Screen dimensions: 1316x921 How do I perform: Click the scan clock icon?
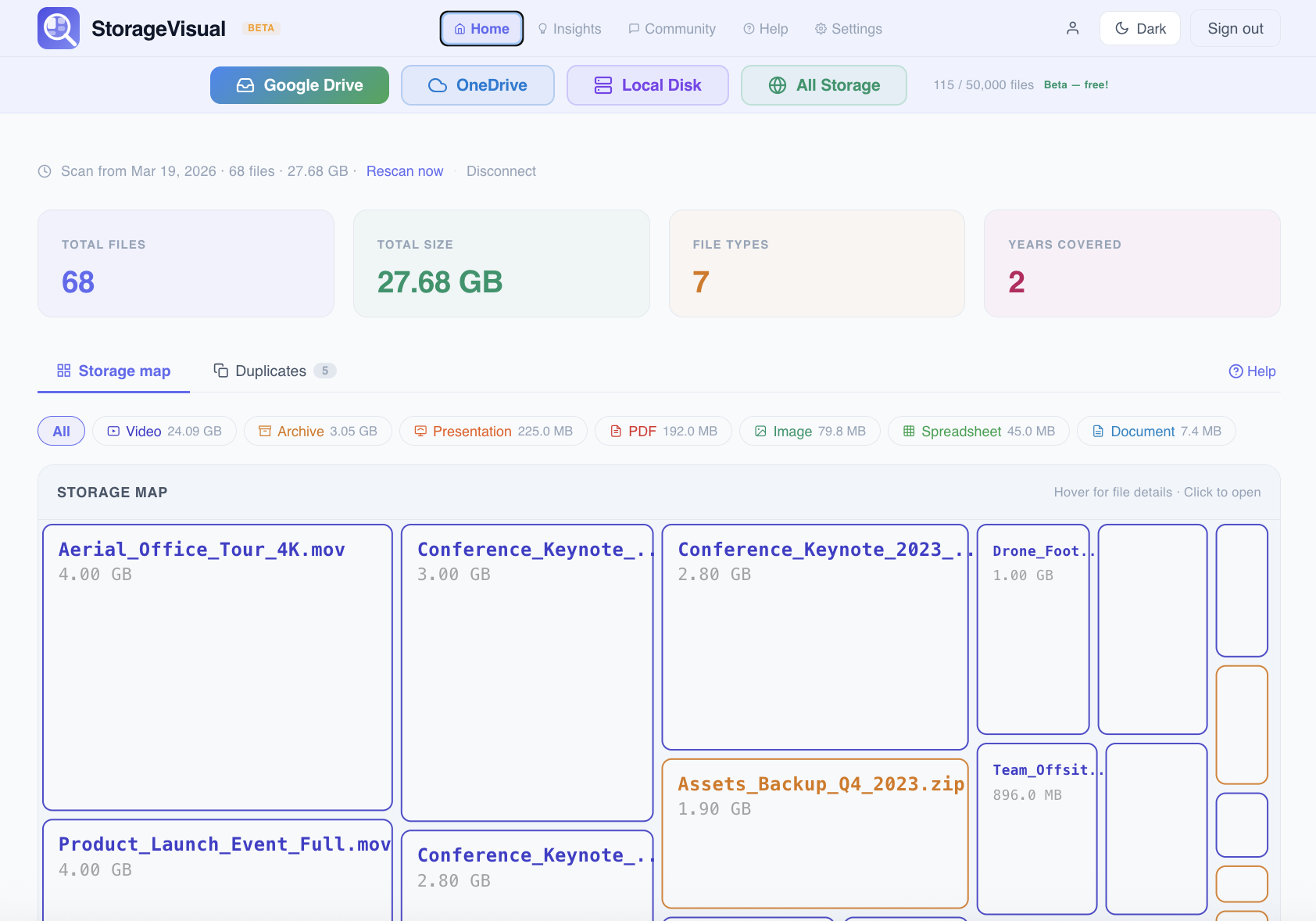[45, 171]
